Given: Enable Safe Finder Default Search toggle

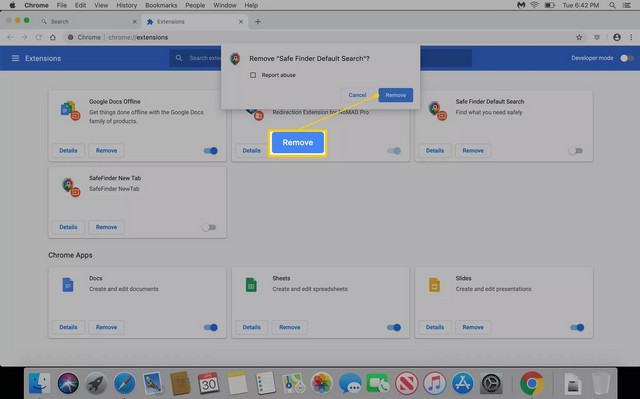Looking at the screenshot, I should (576, 151).
